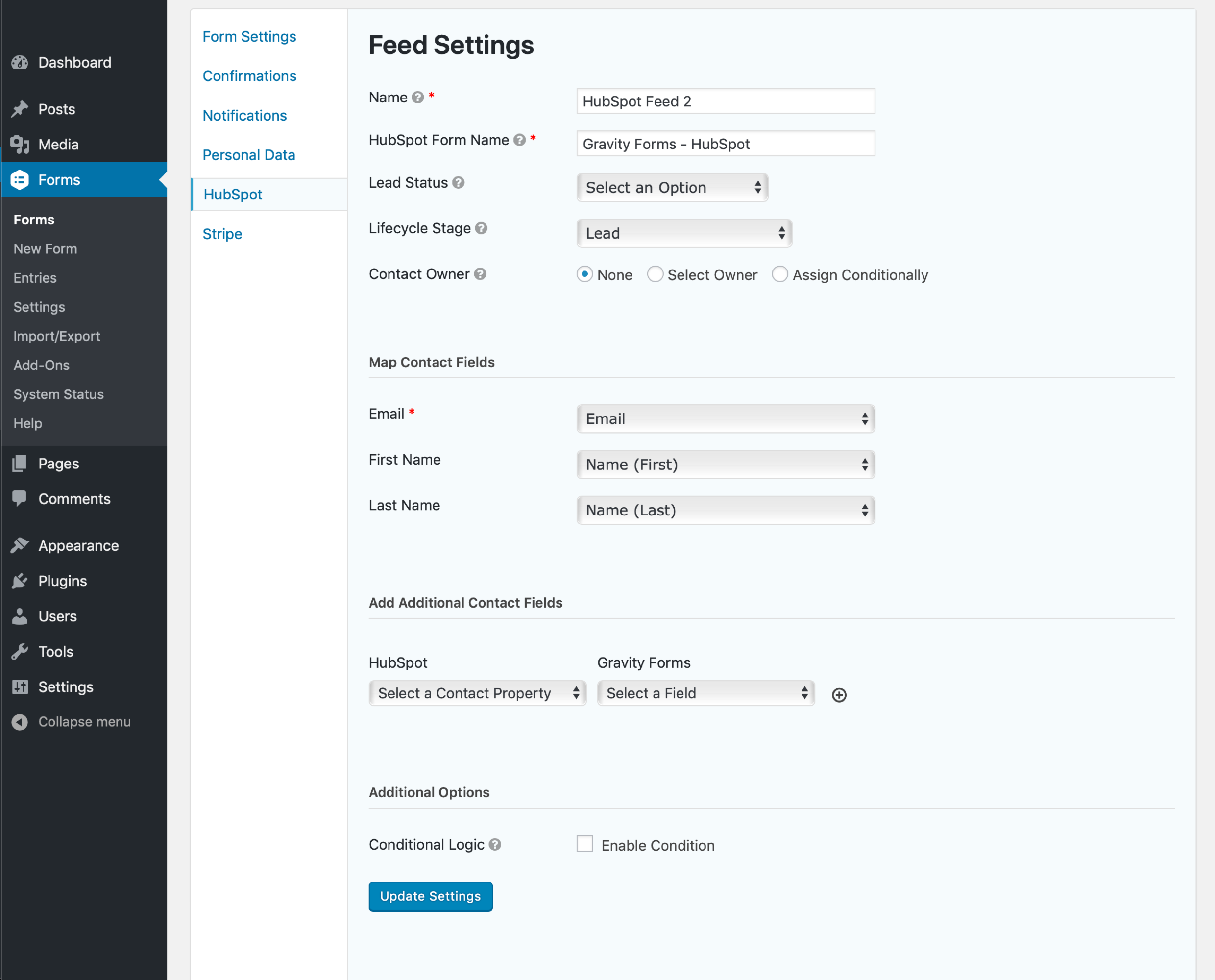This screenshot has height=980, width=1215.
Task: Open the Lifecycle Stage help icon
Action: [481, 229]
